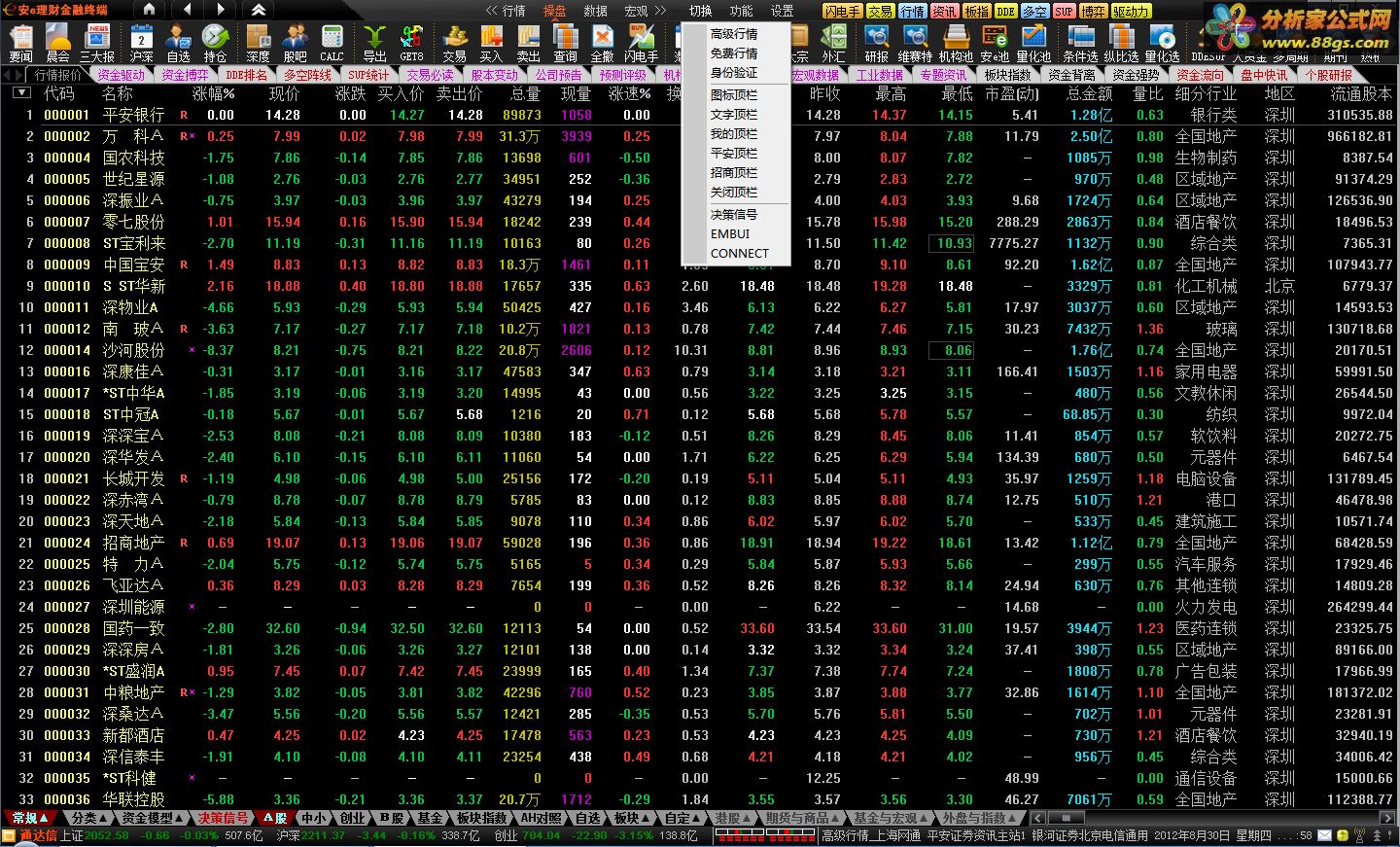
Task: Open the 机构池 institution pool icon
Action: (956, 44)
